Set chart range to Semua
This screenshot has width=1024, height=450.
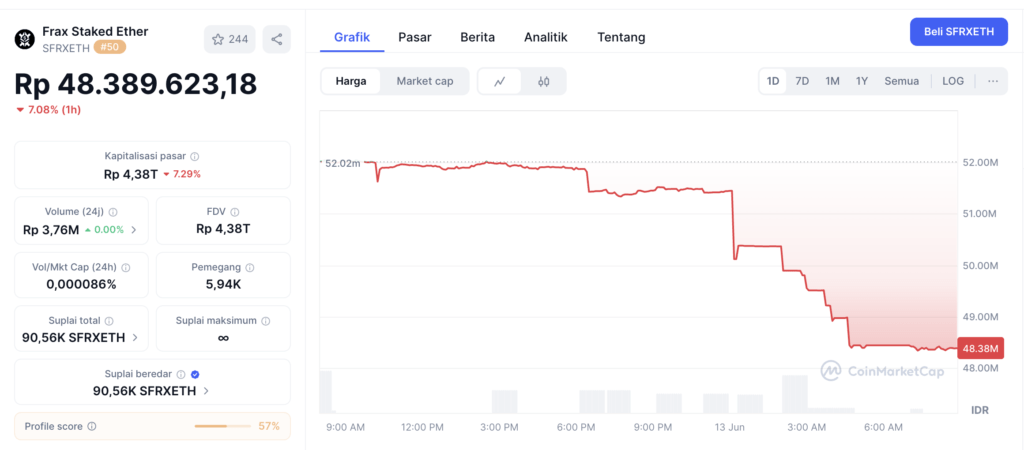(902, 81)
